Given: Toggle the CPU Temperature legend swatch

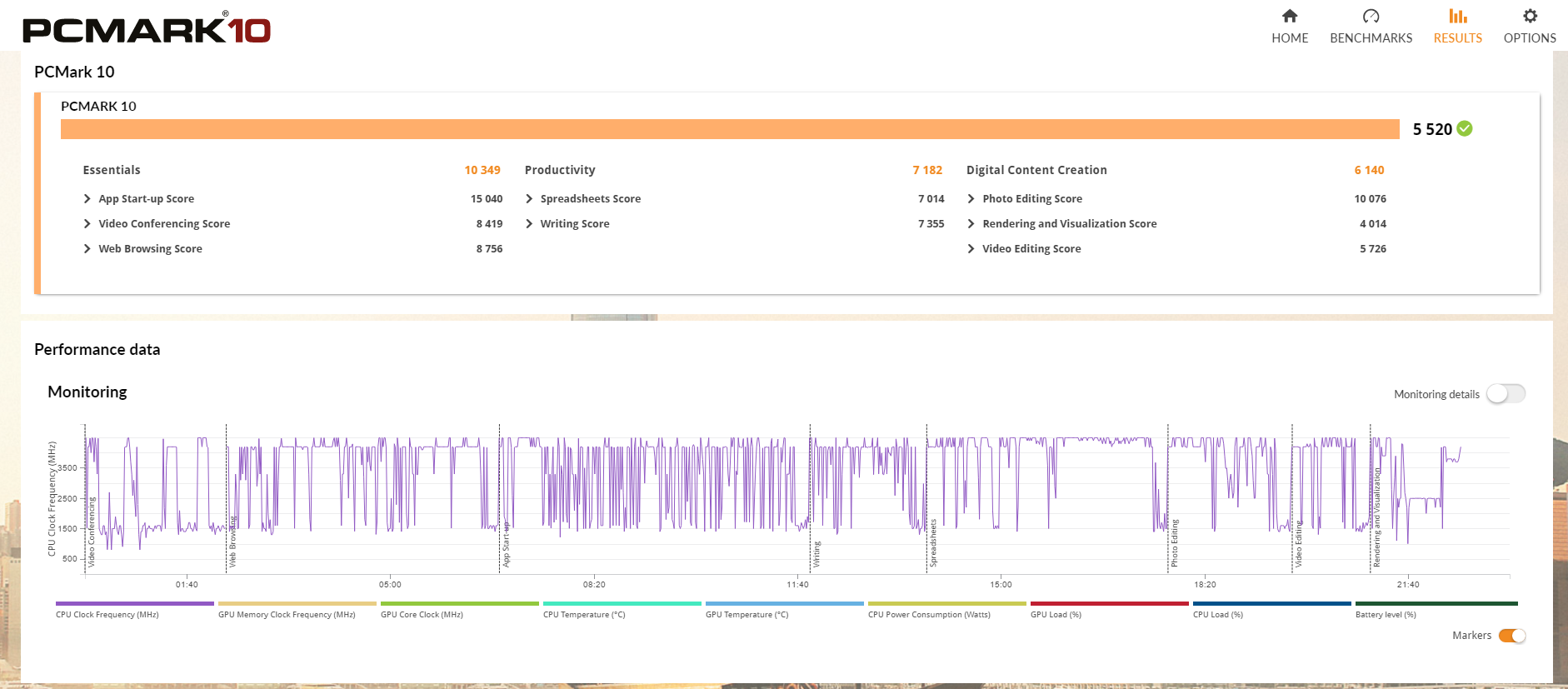Looking at the screenshot, I should 622,603.
